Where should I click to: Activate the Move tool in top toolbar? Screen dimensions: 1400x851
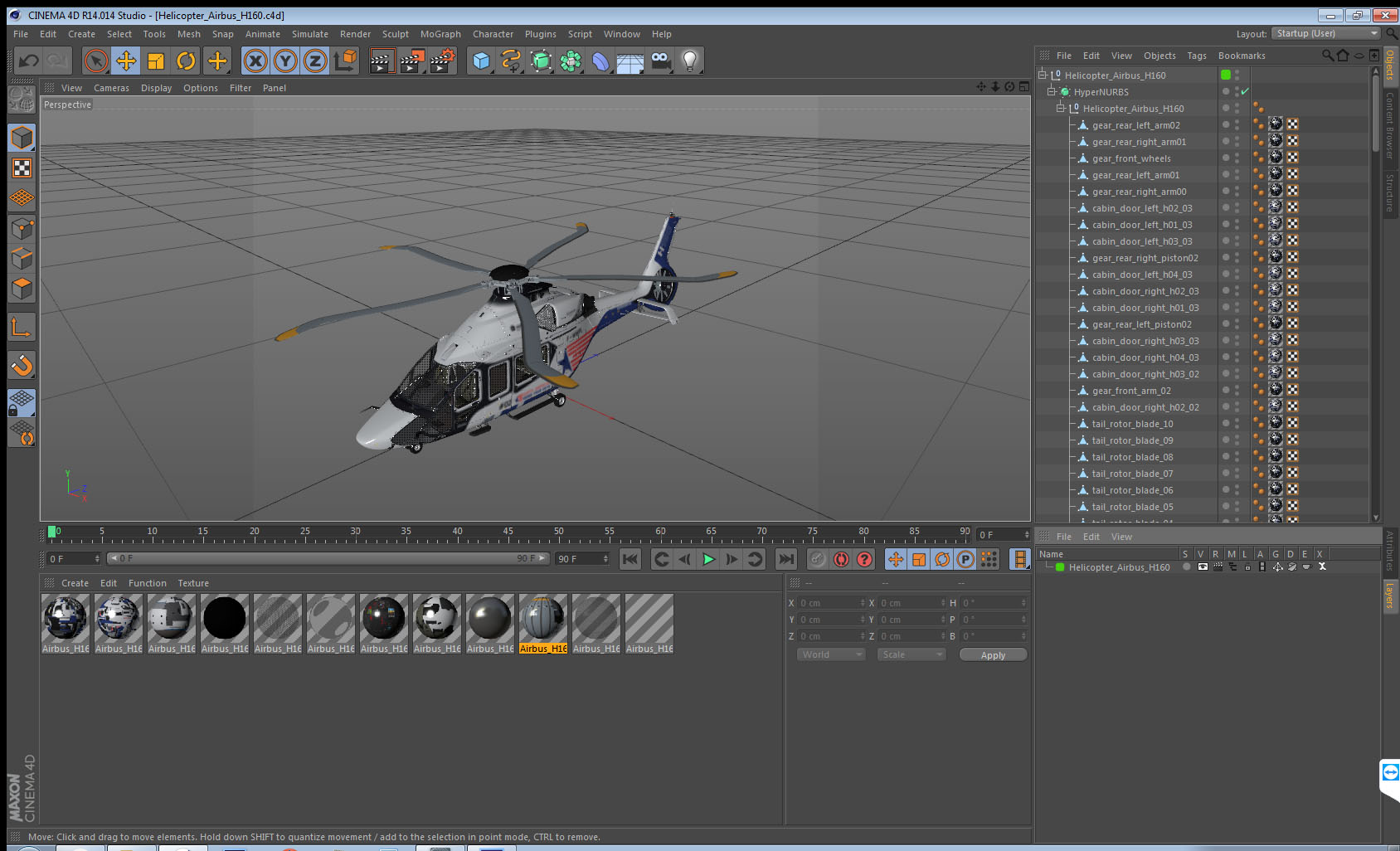pyautogui.click(x=126, y=61)
